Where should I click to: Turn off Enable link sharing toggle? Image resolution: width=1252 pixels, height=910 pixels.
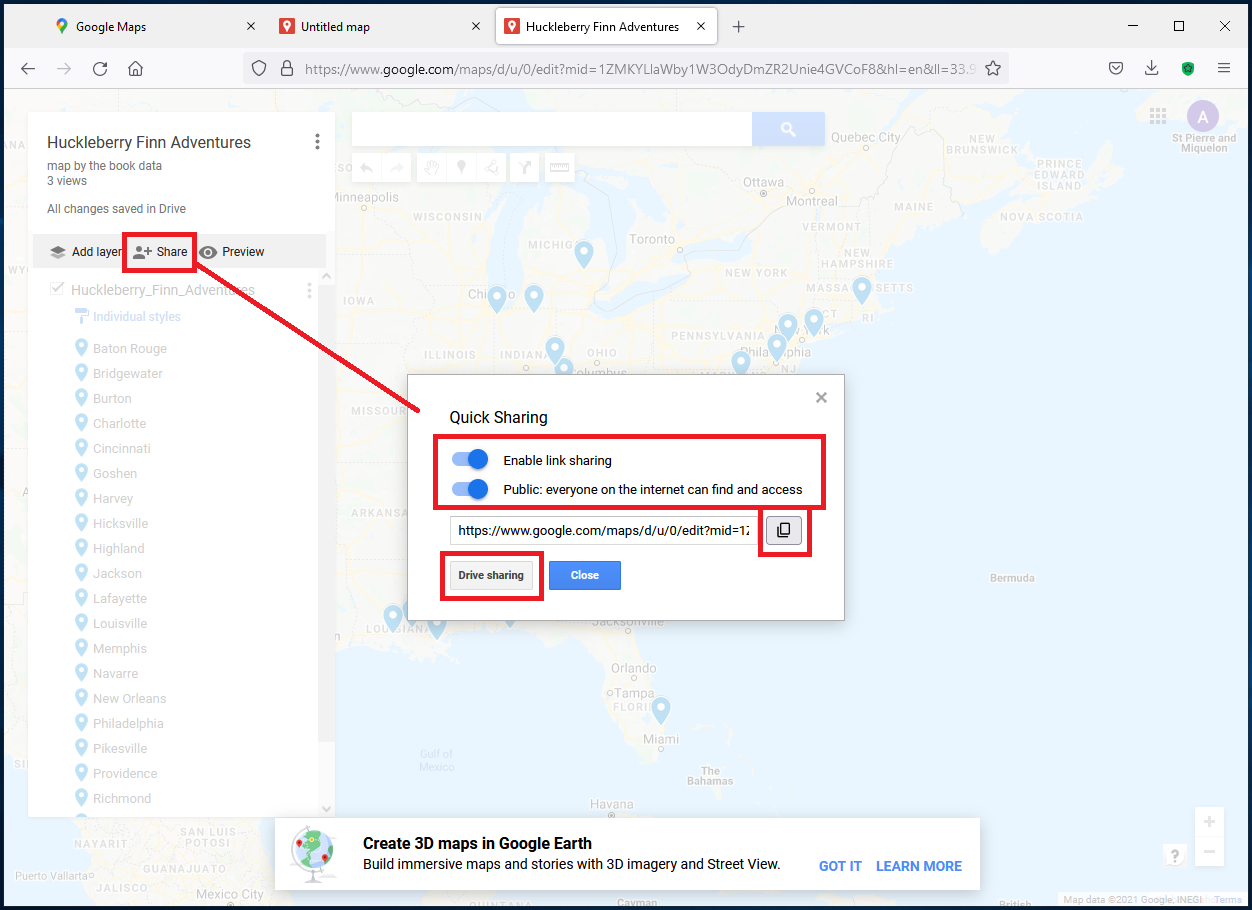pyautogui.click(x=470, y=460)
